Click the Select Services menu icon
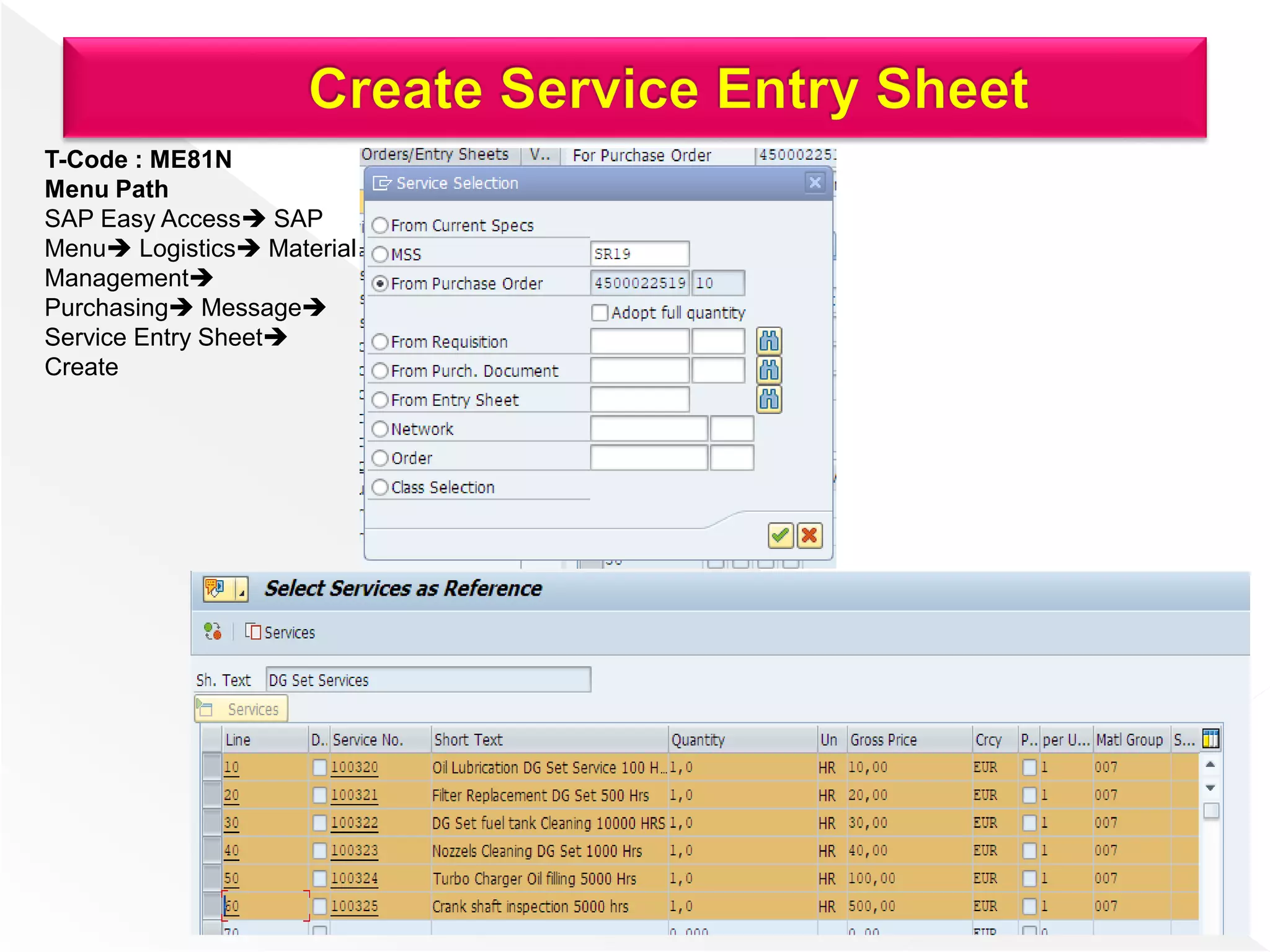1270x952 pixels. (x=215, y=588)
